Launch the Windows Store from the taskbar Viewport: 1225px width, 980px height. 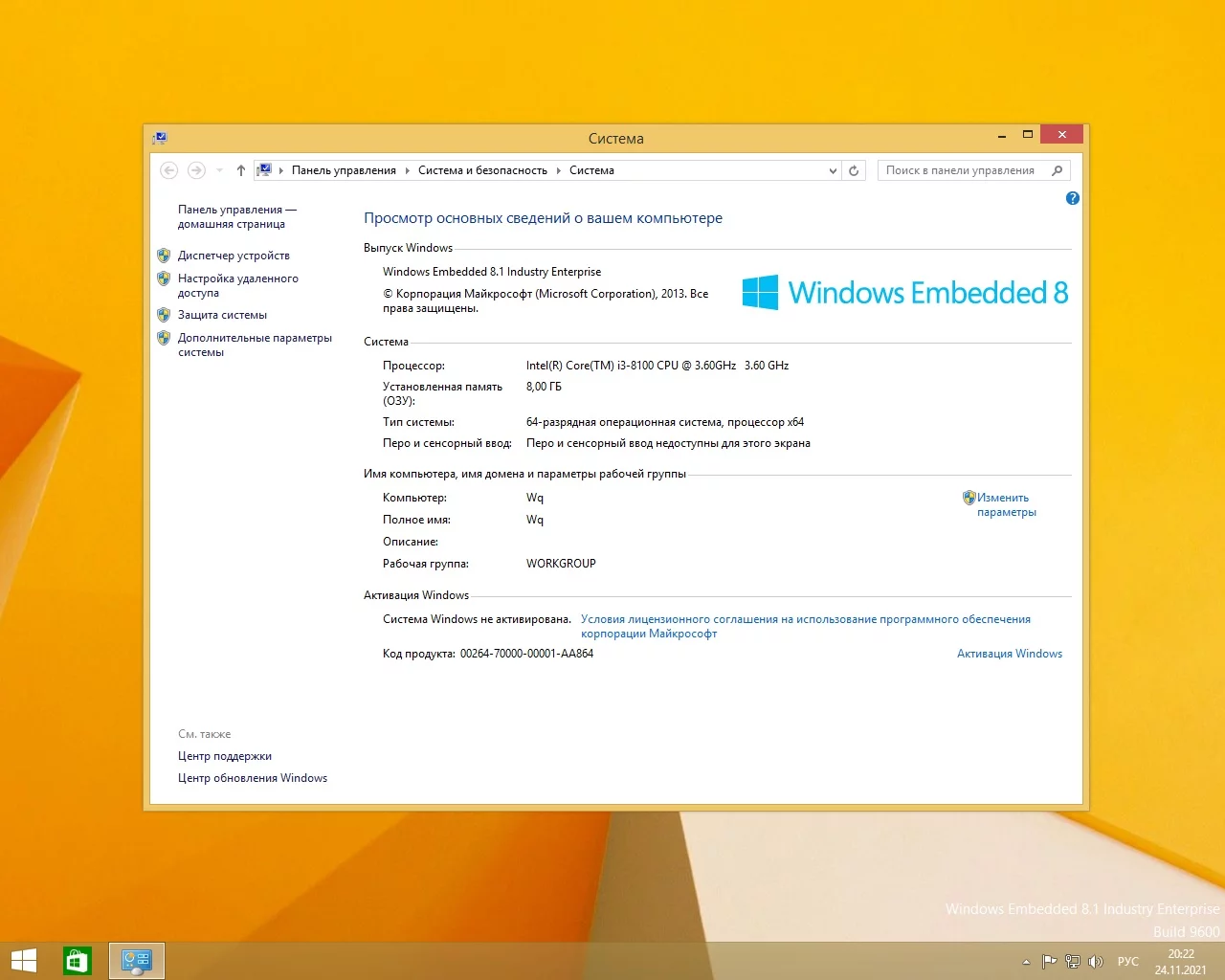(x=78, y=961)
